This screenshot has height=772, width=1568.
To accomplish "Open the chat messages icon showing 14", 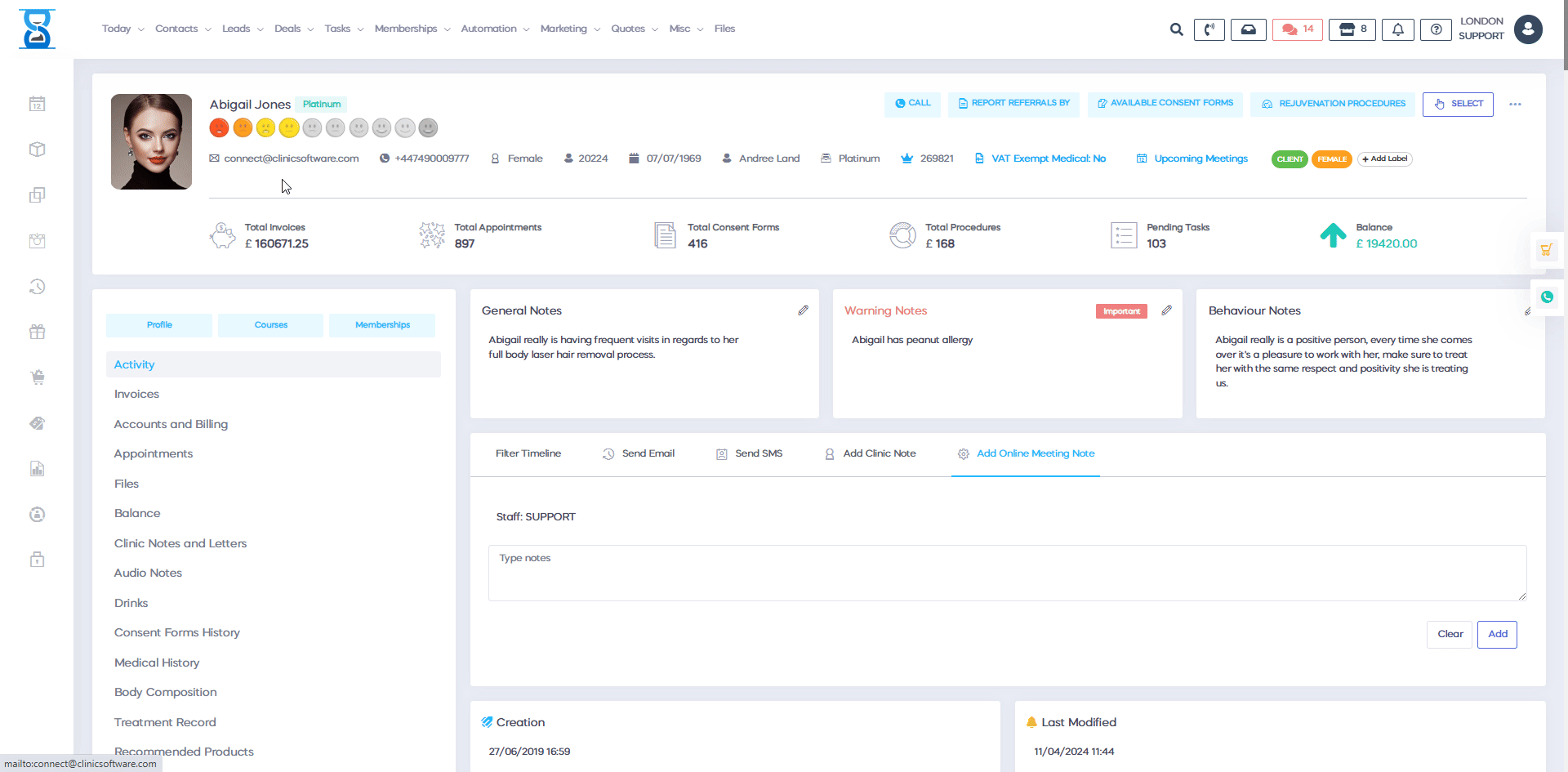I will click(x=1297, y=29).
